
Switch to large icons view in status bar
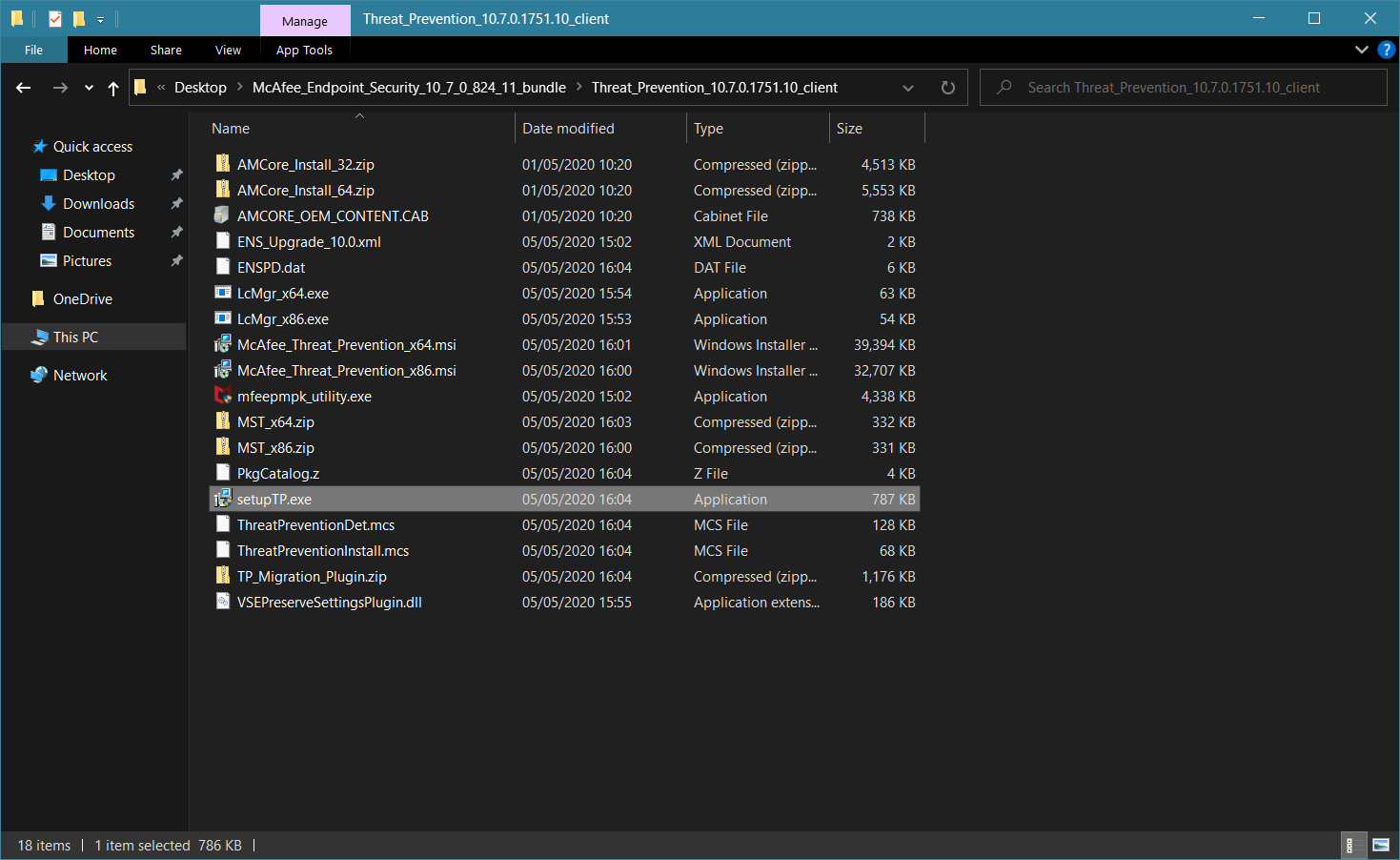[x=1381, y=845]
